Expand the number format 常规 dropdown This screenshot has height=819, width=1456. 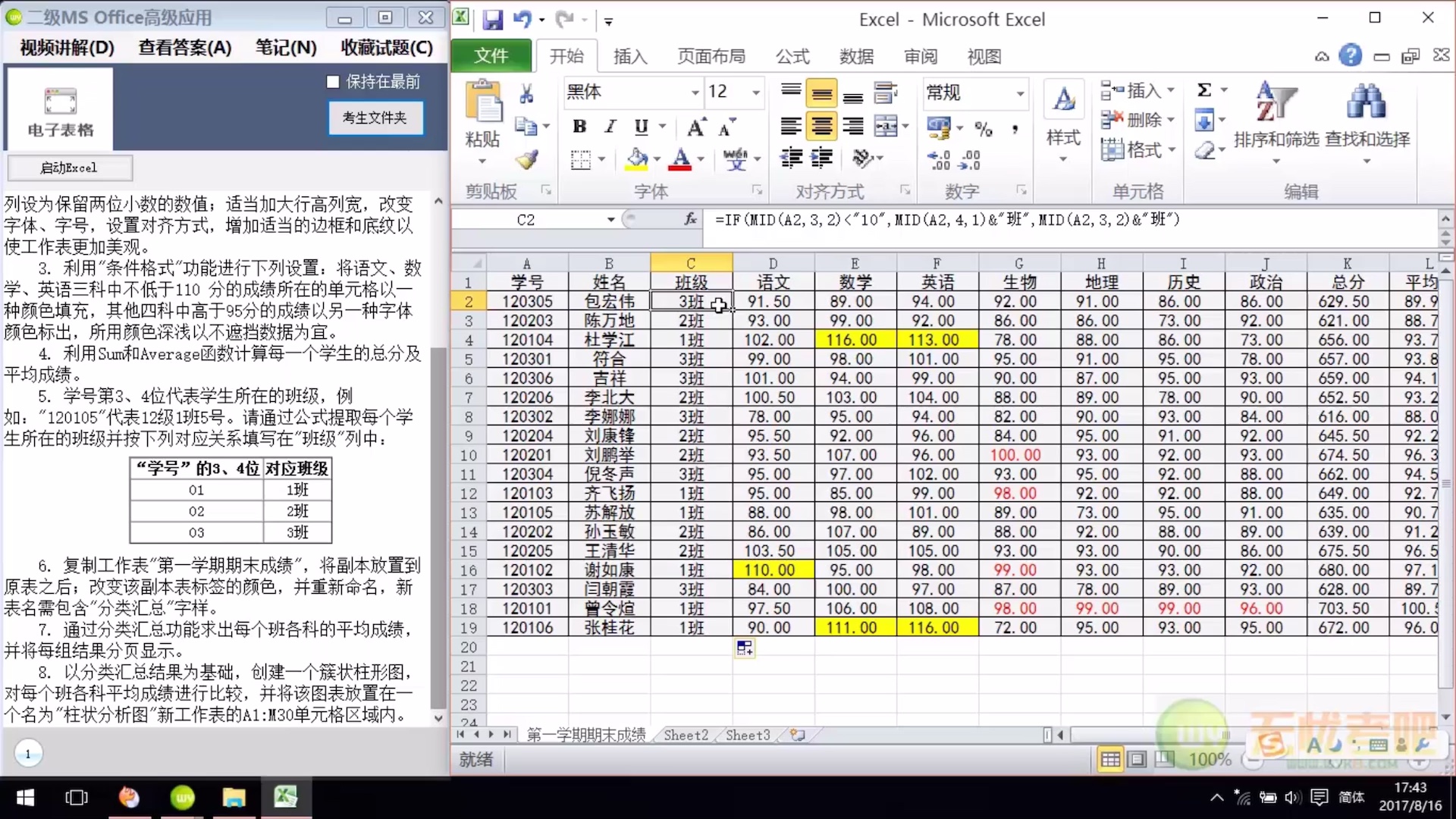(1020, 93)
